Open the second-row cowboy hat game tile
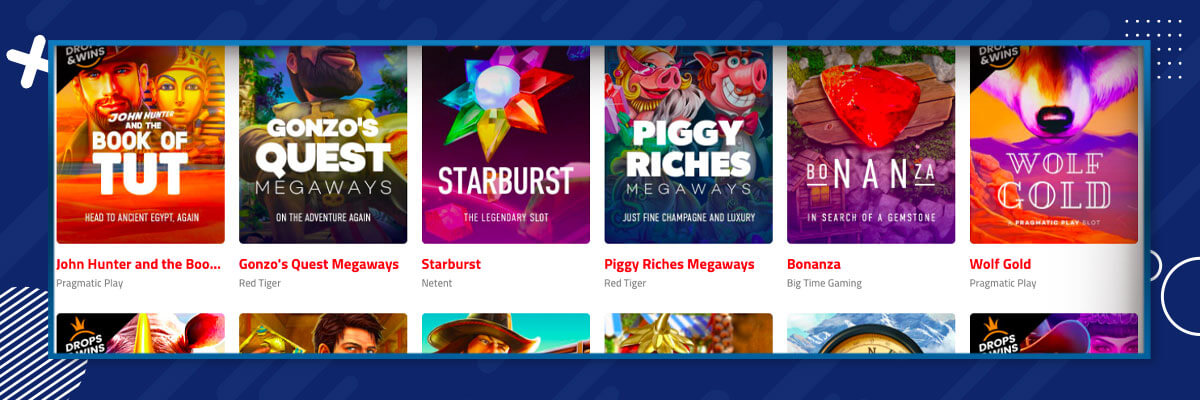 click(x=506, y=333)
